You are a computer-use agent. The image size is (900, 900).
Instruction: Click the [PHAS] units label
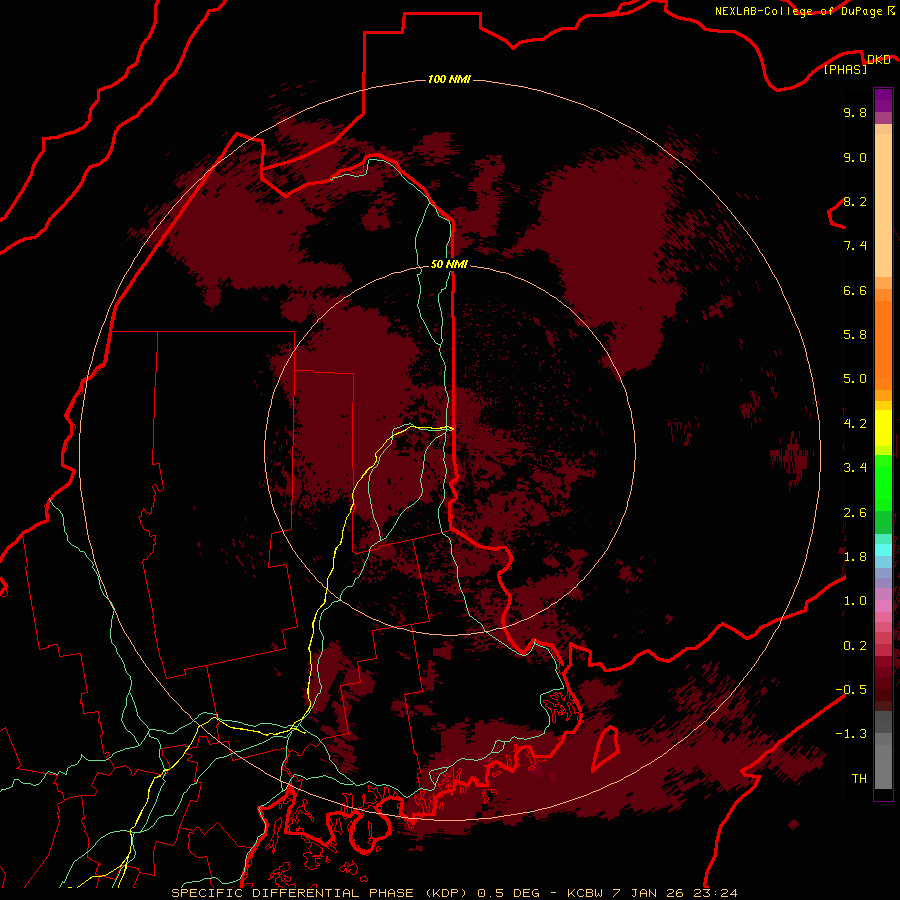coord(845,70)
